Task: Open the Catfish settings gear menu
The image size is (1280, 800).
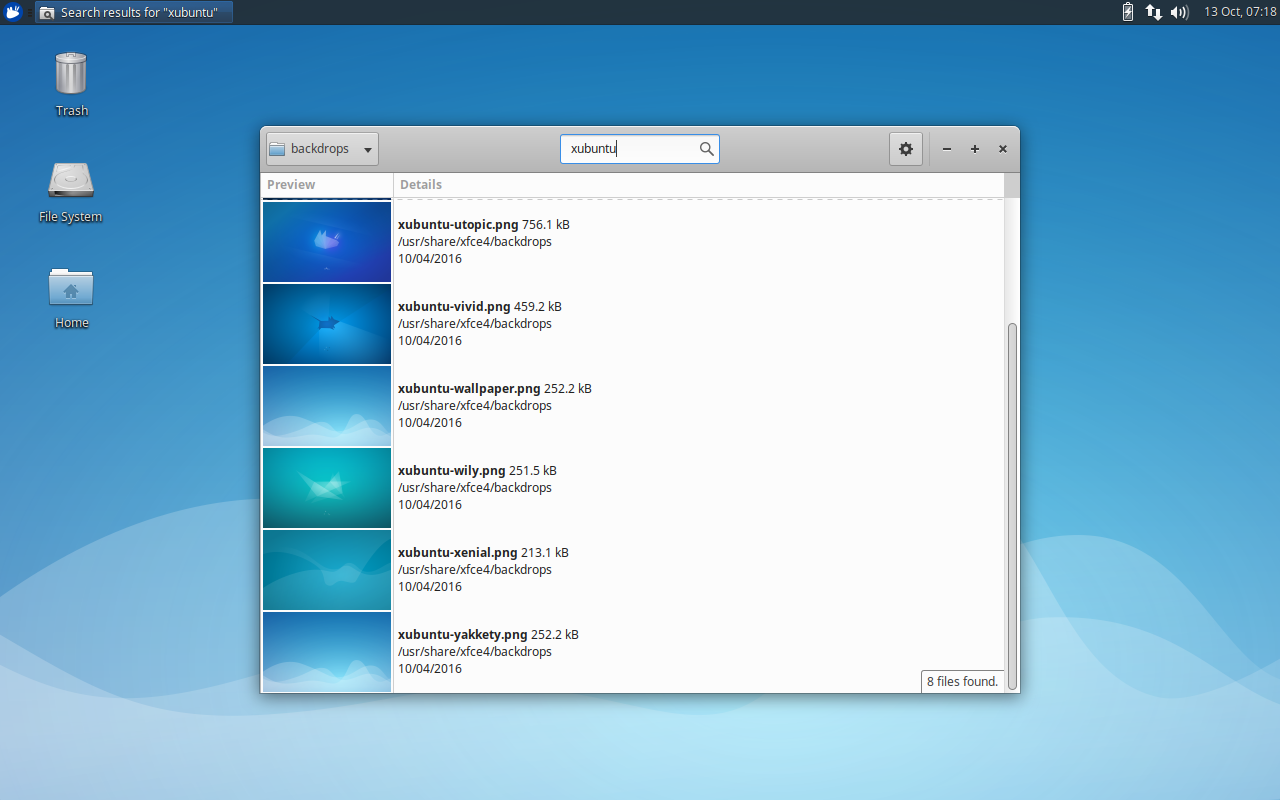Action: click(x=905, y=148)
